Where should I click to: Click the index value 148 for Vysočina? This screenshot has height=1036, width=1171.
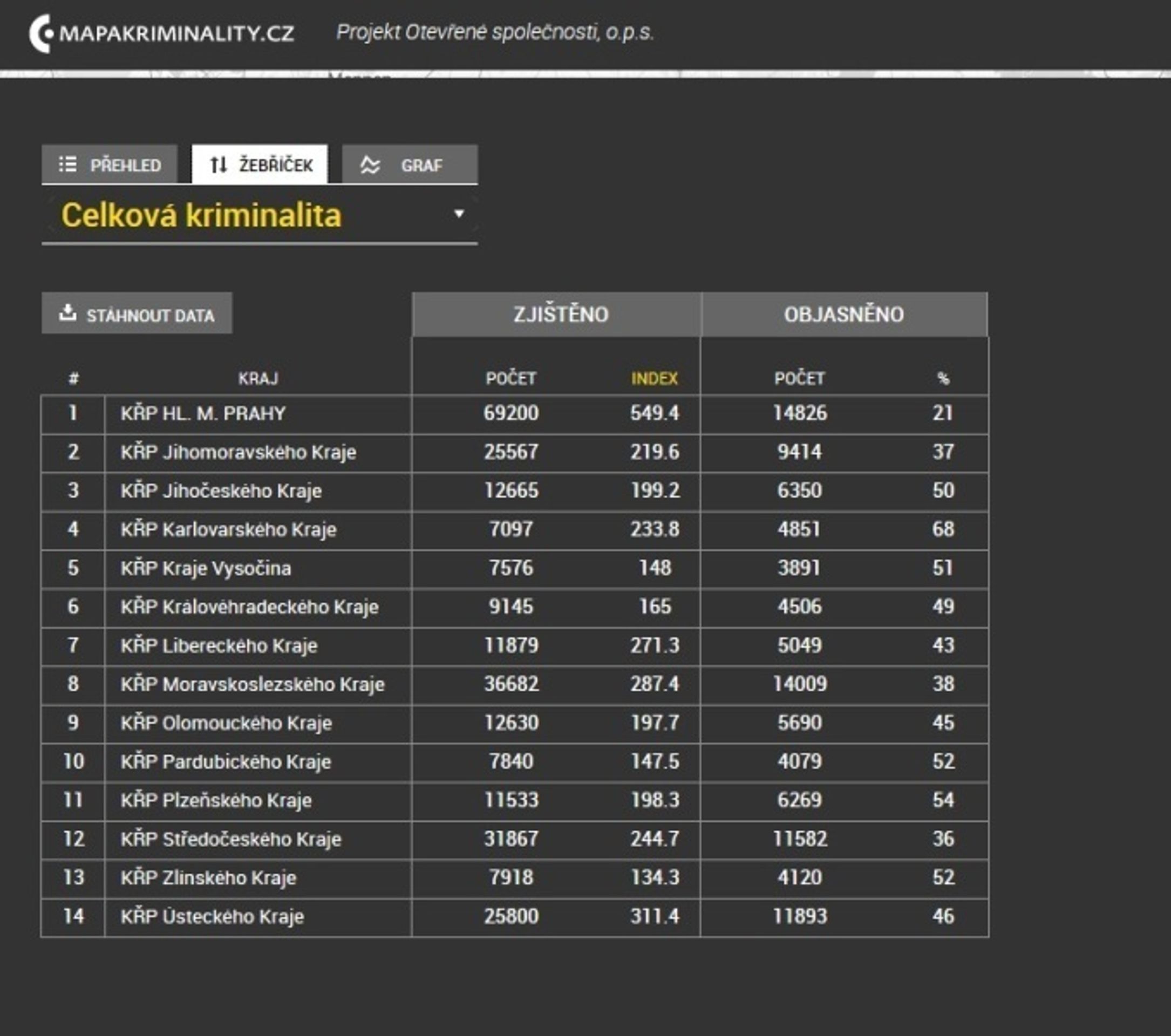tap(655, 568)
